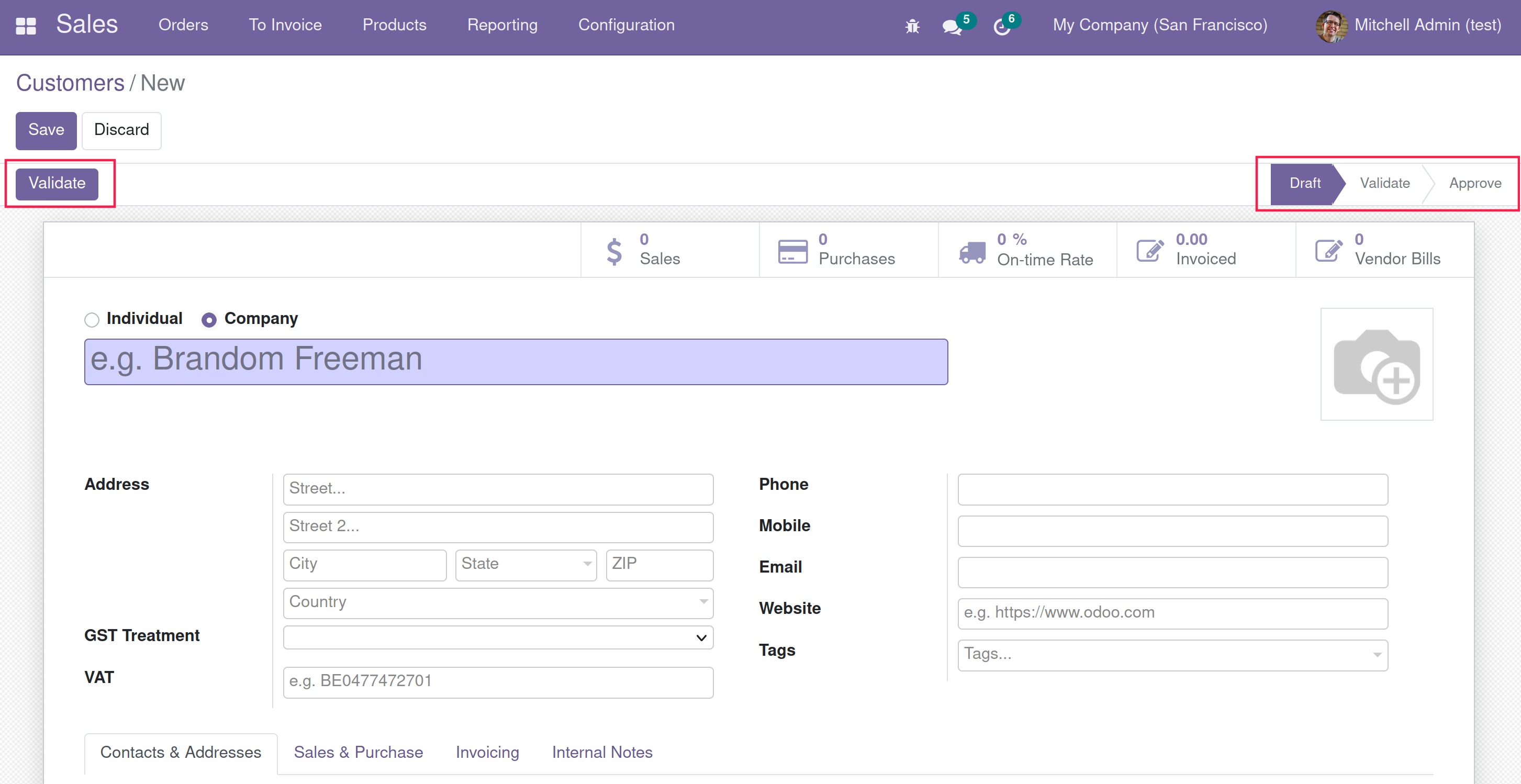This screenshot has width=1521, height=784.
Task: Click the Discard button
Action: pos(121,130)
